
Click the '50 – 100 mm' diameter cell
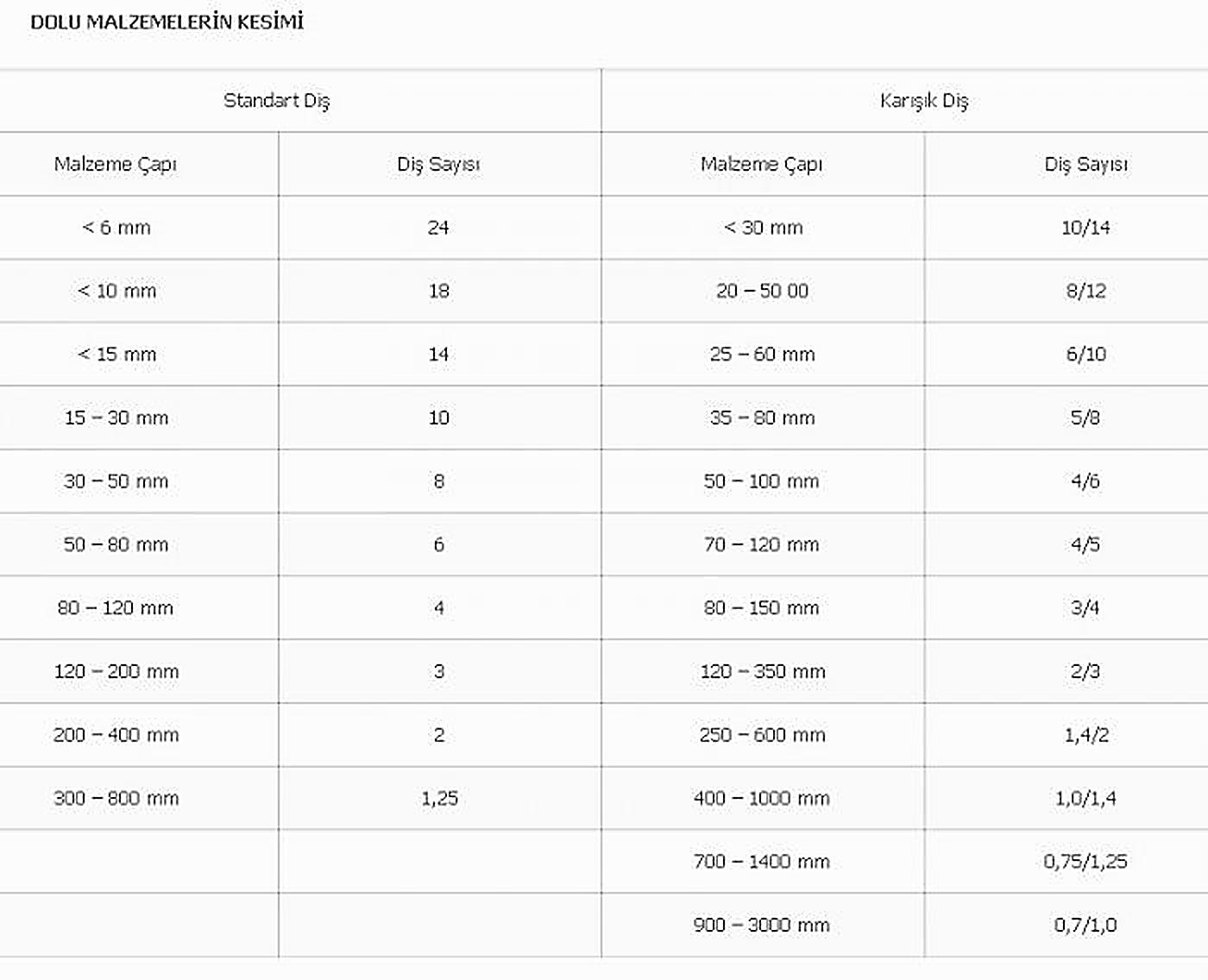tap(762, 481)
